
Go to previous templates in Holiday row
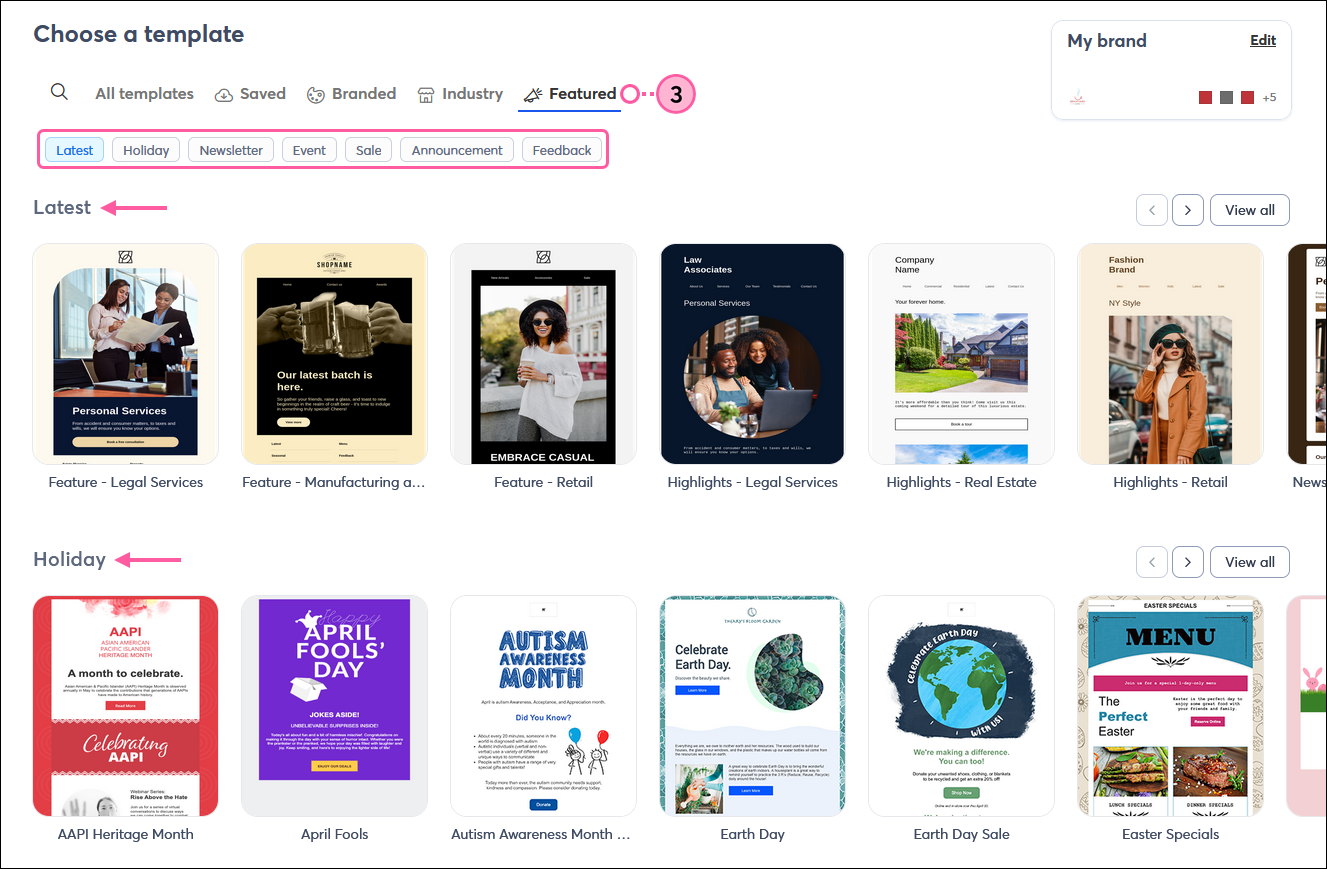pos(1152,562)
